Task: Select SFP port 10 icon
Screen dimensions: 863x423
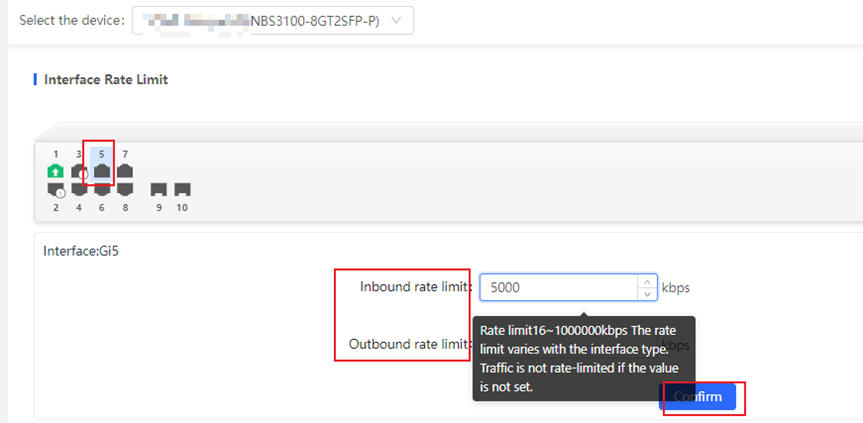Action: tap(182, 189)
